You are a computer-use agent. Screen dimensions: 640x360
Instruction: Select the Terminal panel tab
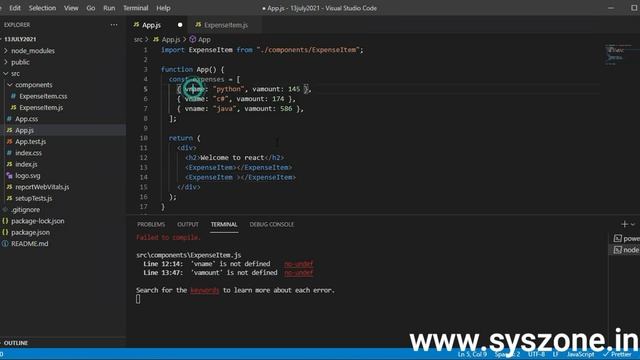click(x=224, y=224)
